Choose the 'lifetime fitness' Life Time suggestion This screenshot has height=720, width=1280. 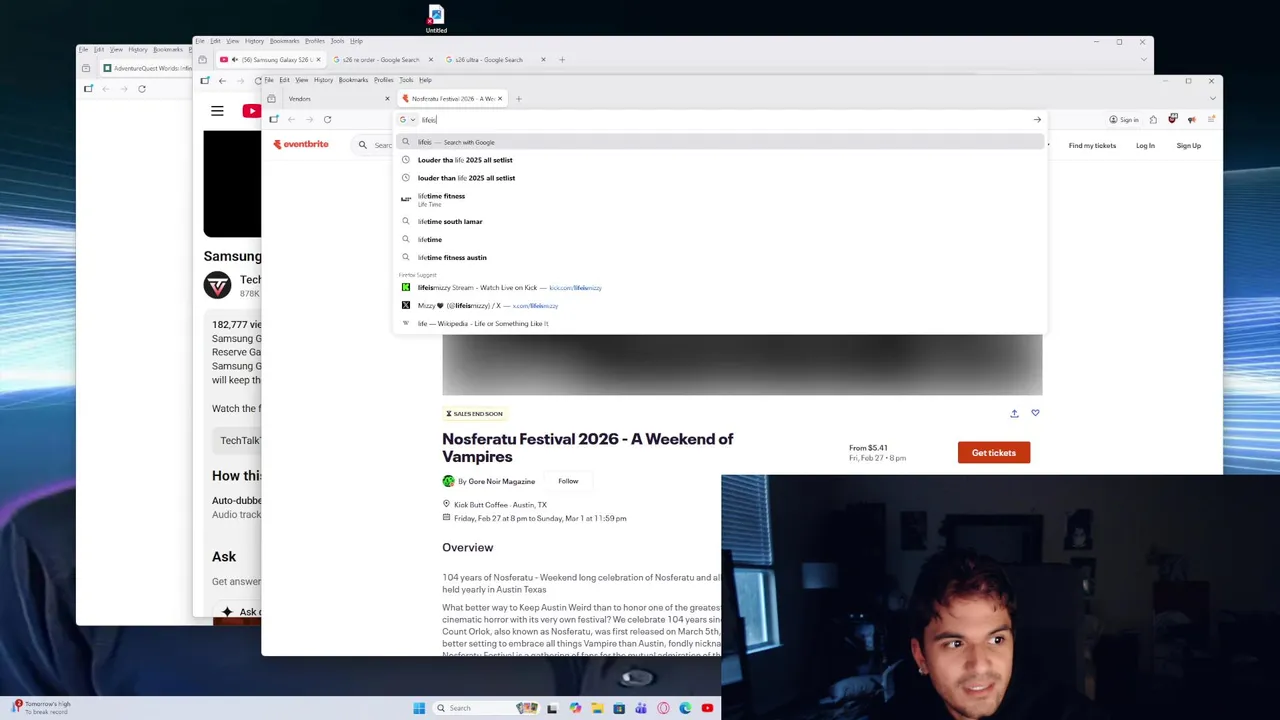[720, 199]
